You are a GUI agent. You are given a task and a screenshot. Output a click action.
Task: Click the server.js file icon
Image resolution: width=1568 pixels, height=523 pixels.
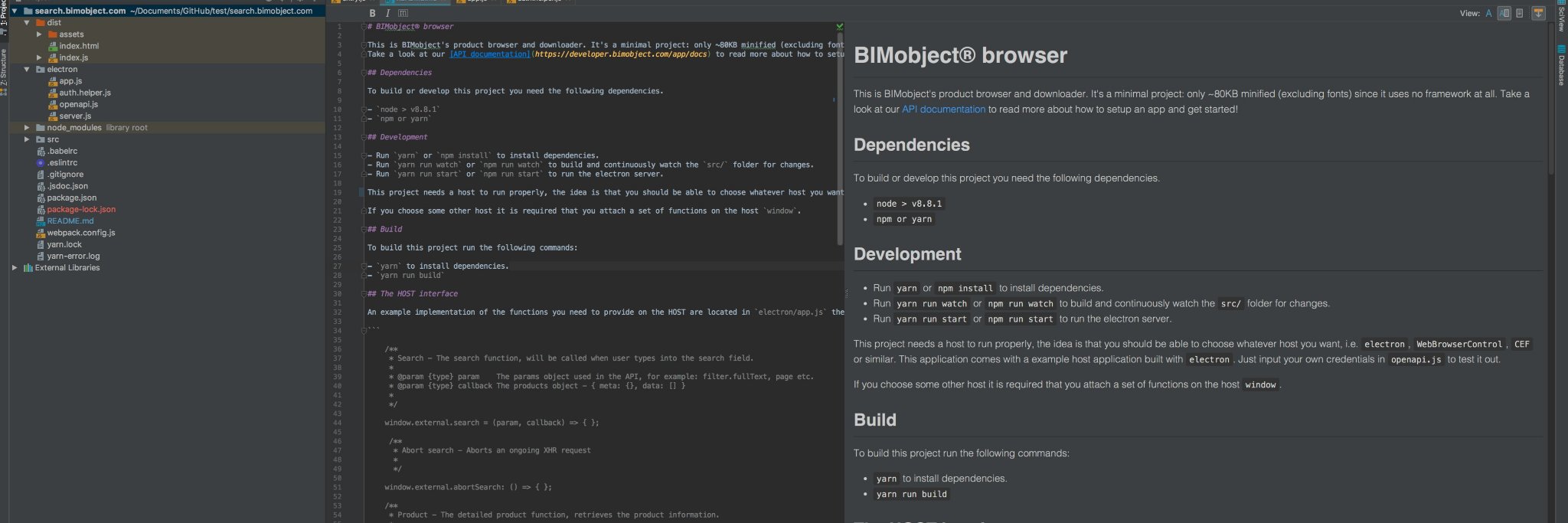53,116
